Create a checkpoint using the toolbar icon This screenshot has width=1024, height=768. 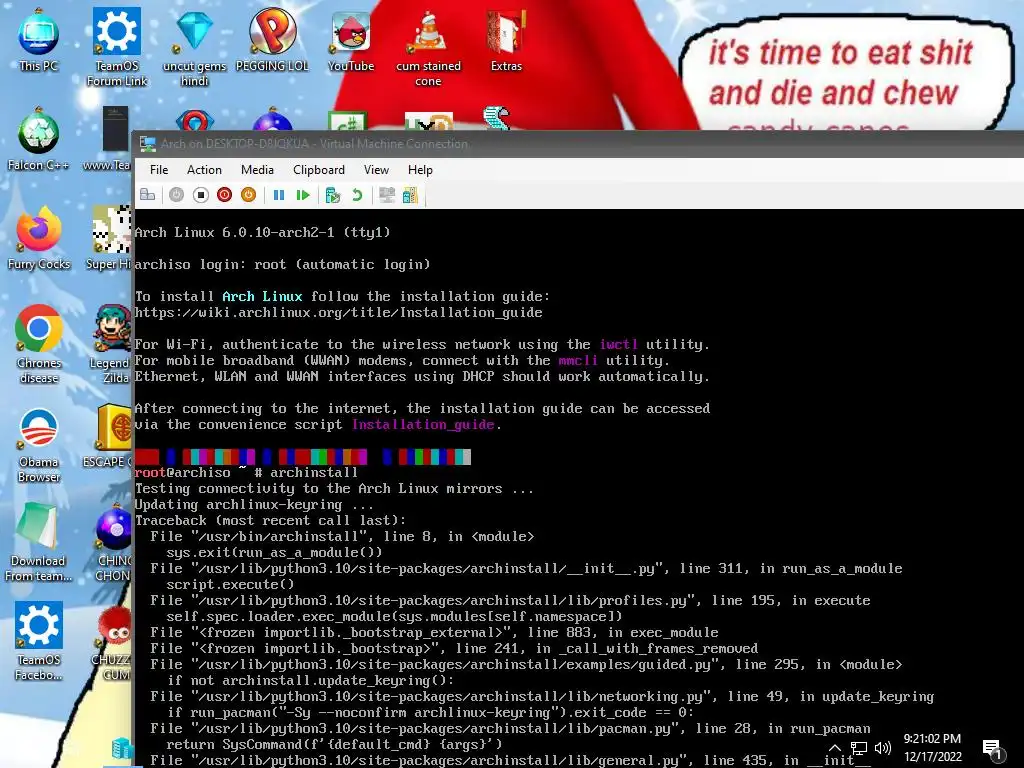[333, 195]
